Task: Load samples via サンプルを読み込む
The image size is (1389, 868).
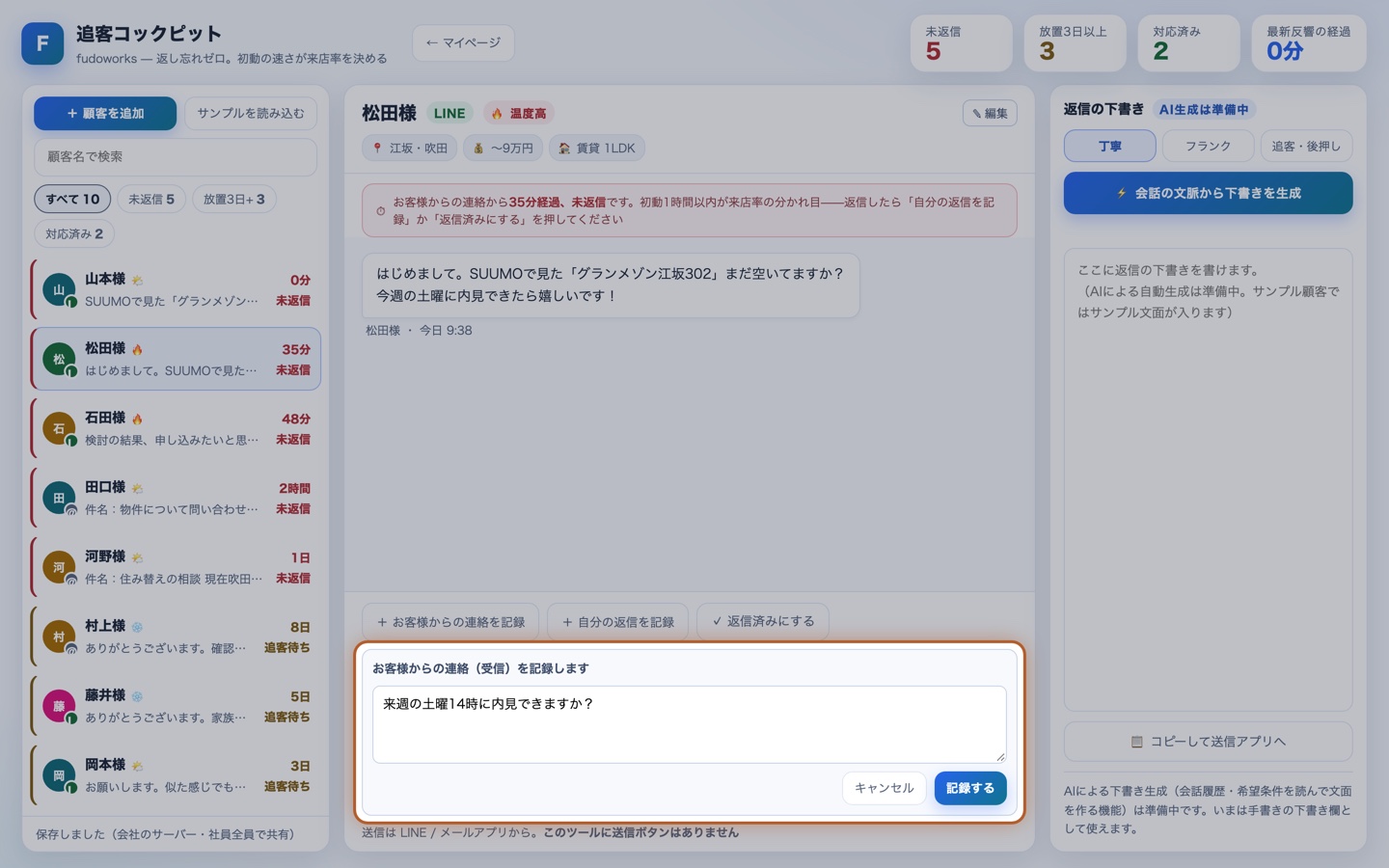Action: click(251, 113)
